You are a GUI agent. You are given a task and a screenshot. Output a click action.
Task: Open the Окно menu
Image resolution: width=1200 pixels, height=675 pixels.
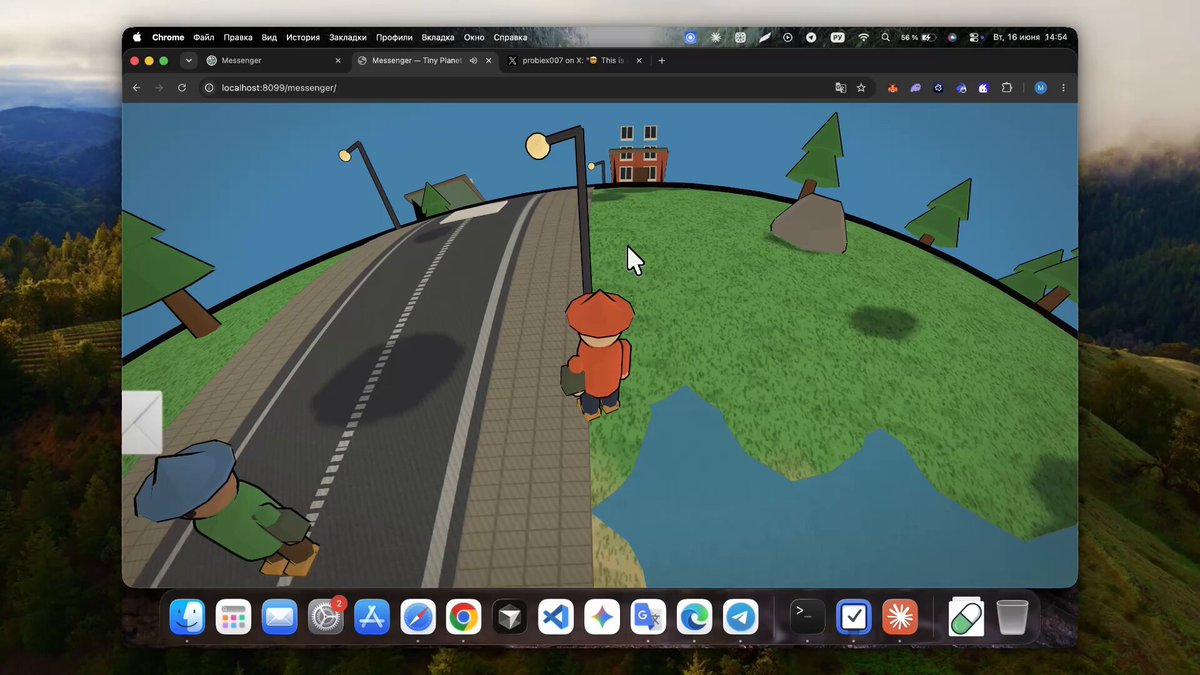(474, 37)
